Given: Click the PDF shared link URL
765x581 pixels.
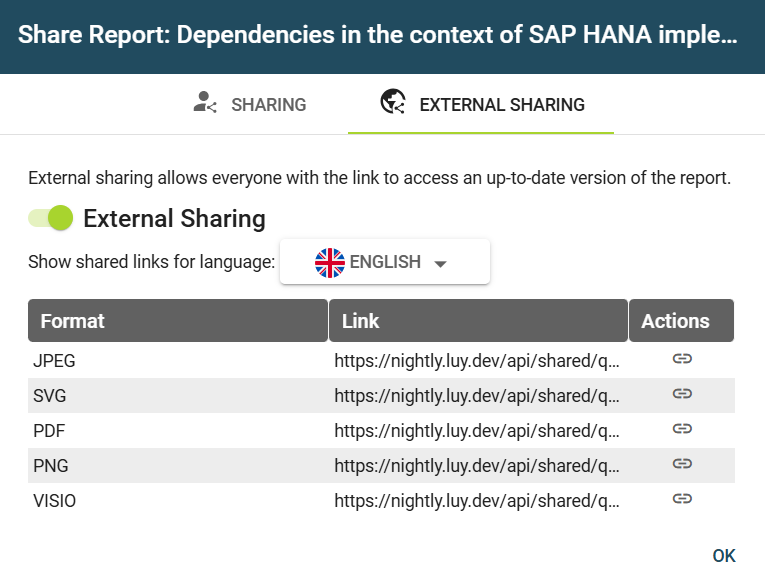Looking at the screenshot, I should pyautogui.click(x=477, y=430).
